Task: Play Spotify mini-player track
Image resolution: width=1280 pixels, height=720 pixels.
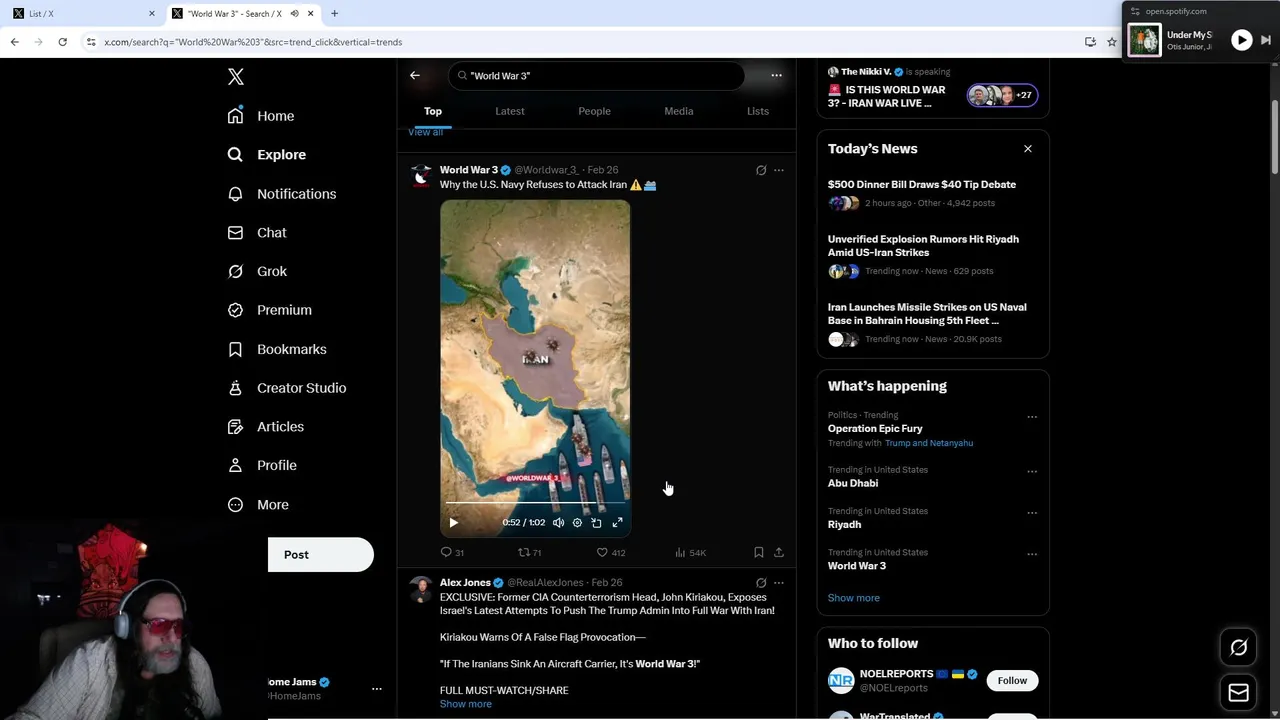Action: 1241,40
